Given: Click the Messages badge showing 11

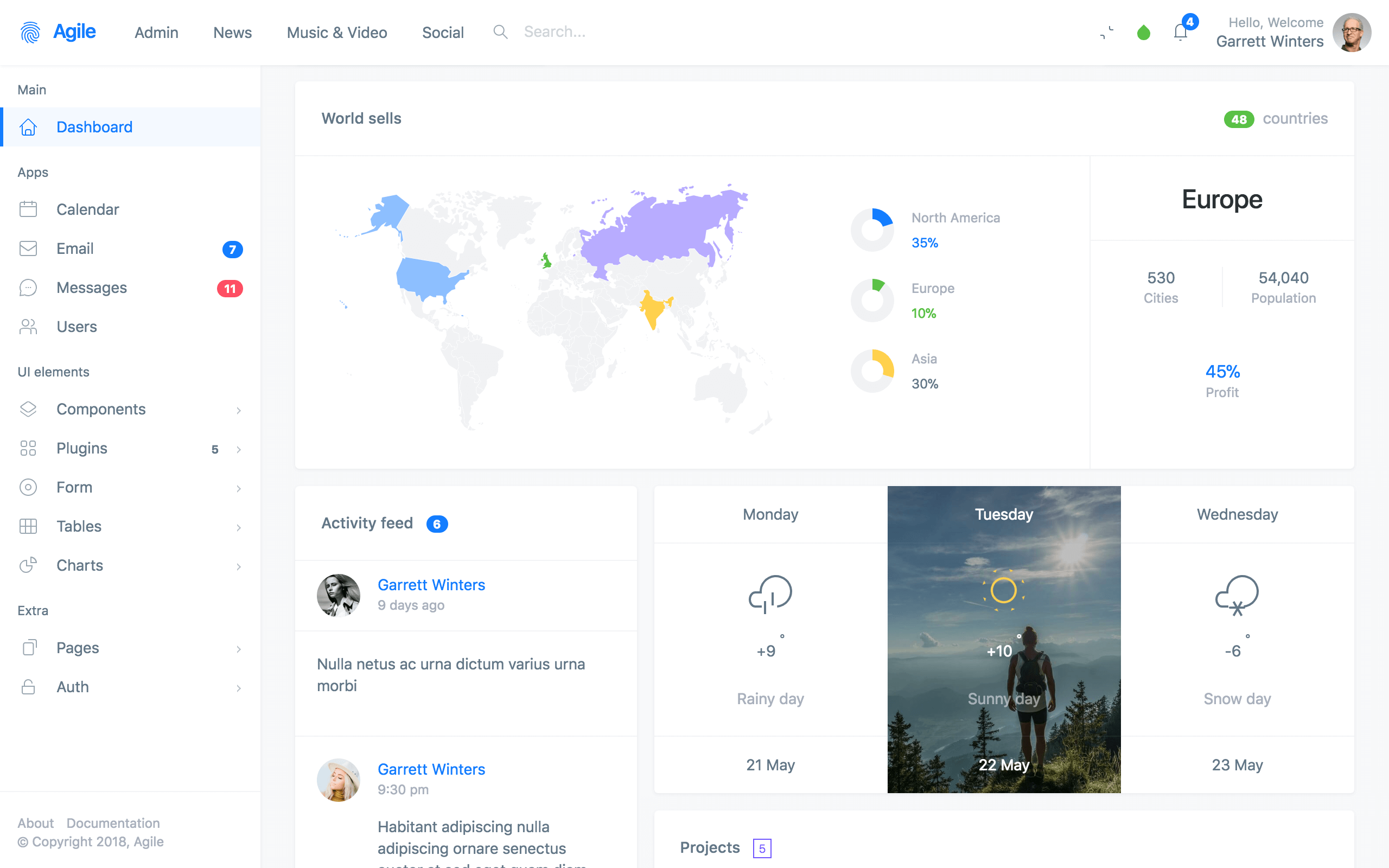Looking at the screenshot, I should 230,288.
